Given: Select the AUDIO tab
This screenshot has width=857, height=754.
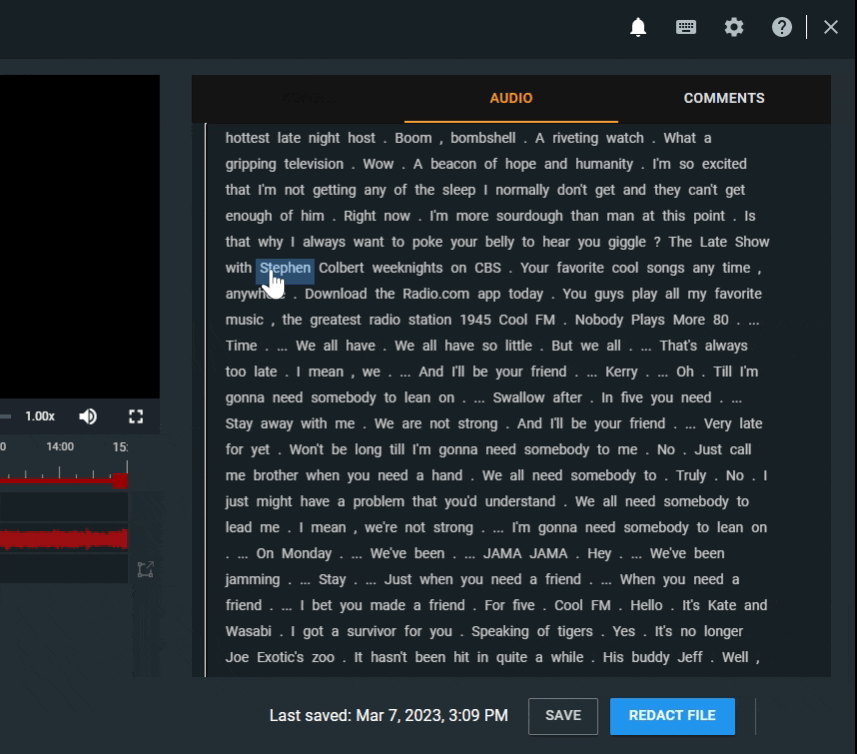Looking at the screenshot, I should [x=511, y=98].
